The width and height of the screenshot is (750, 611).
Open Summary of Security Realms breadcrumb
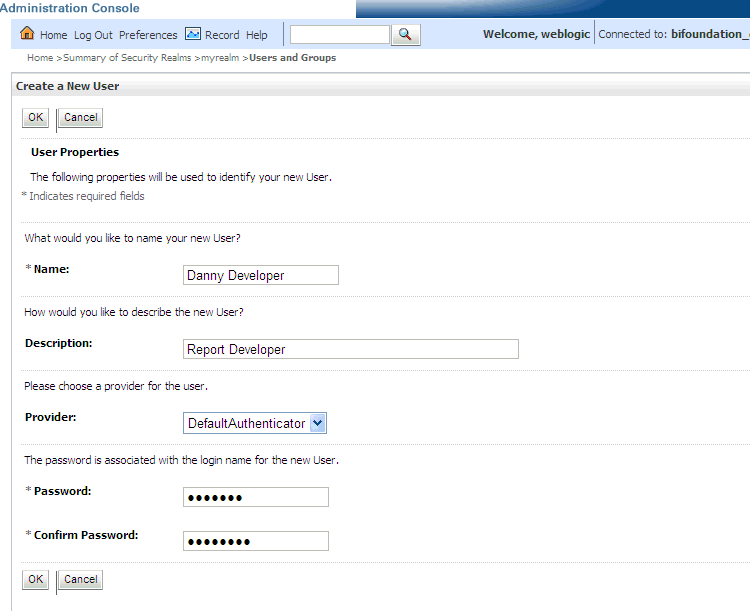(x=127, y=58)
